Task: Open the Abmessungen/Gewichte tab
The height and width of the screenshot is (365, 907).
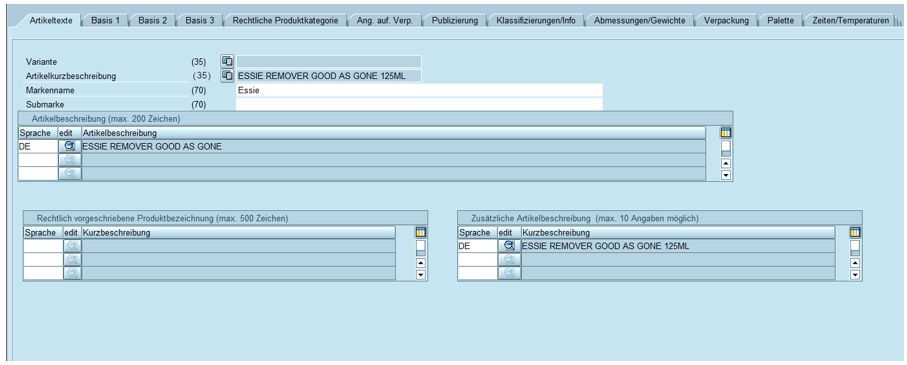Action: click(640, 20)
